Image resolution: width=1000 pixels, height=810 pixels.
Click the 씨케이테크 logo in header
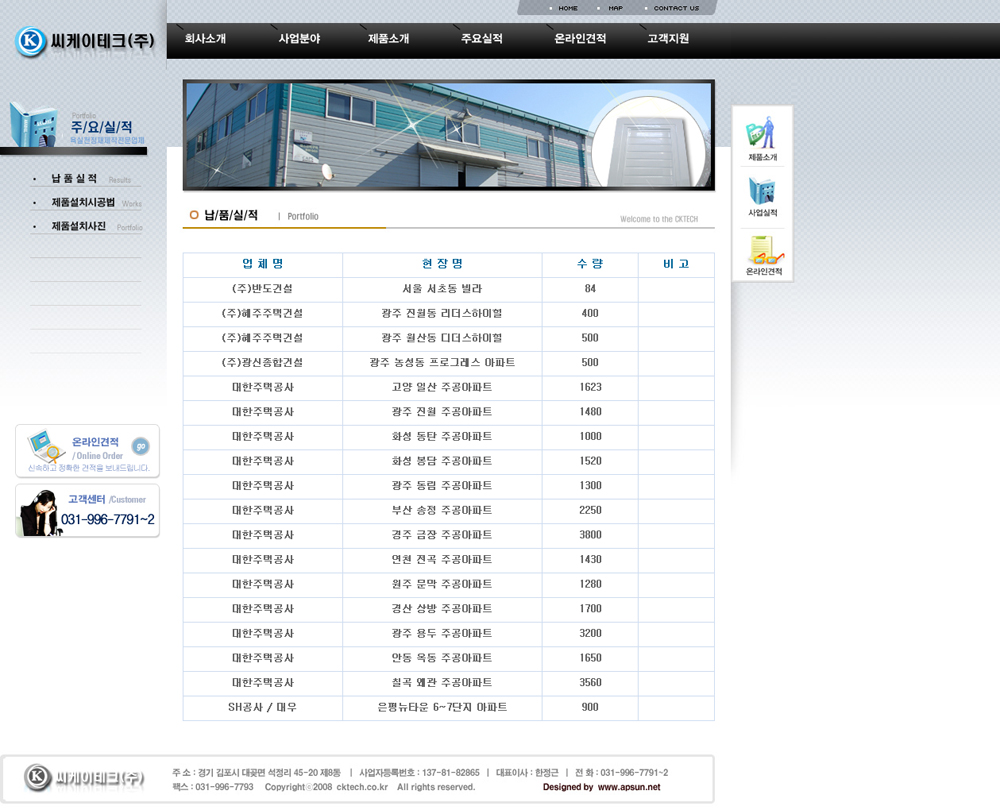point(85,41)
